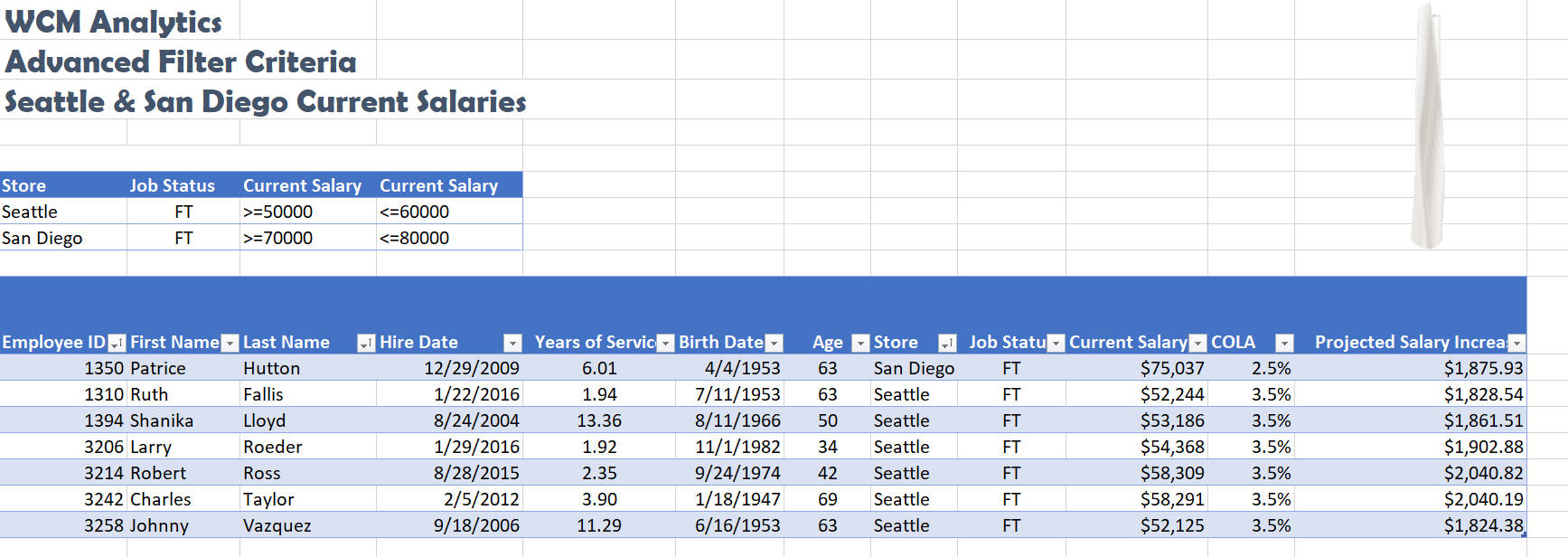Select last name cell 'Roeder'

point(308,447)
